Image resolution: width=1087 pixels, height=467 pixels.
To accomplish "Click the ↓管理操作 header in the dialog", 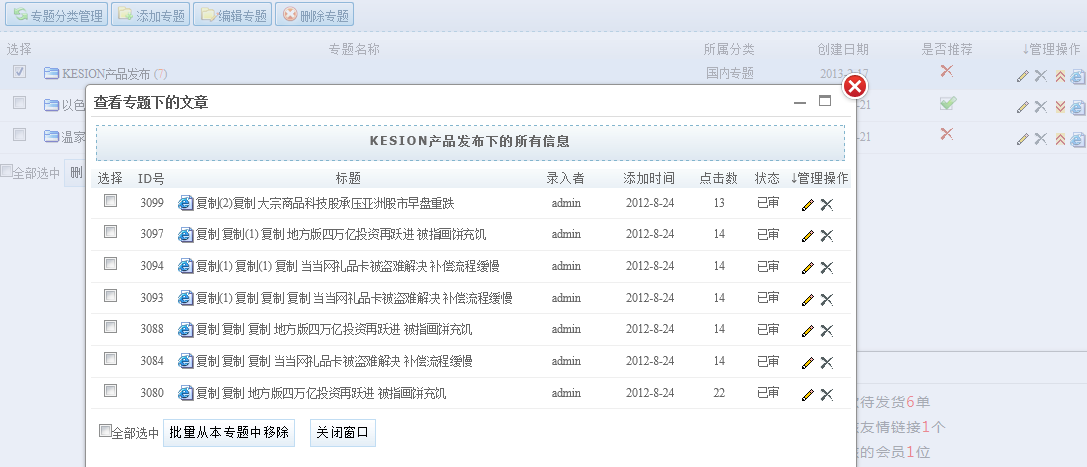I will [x=819, y=179].
